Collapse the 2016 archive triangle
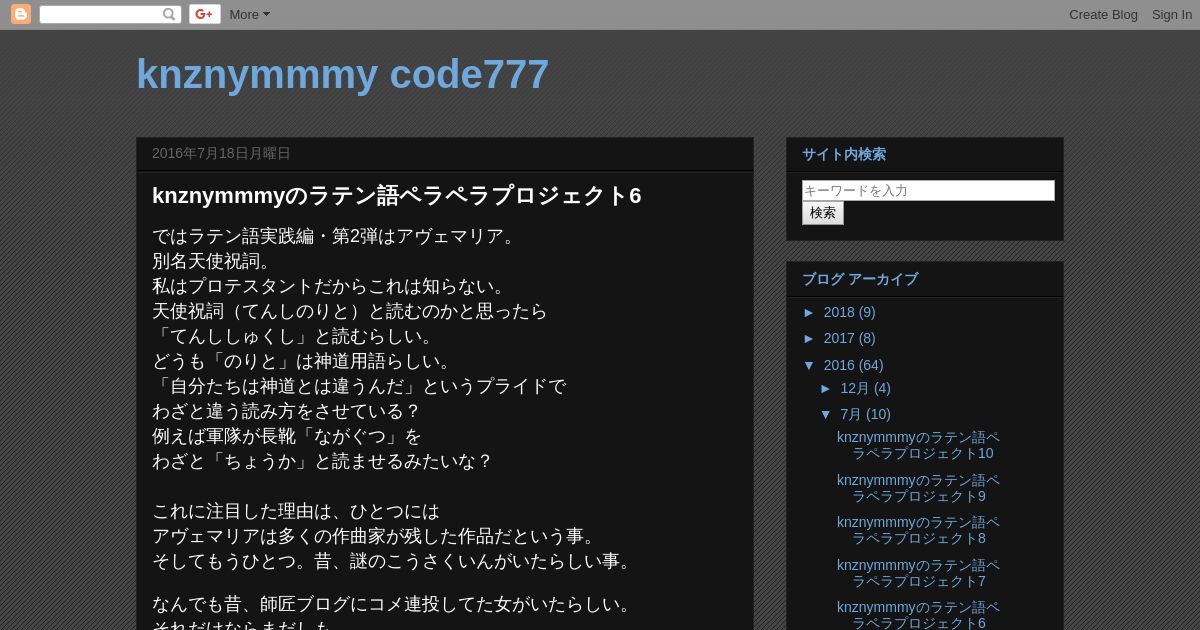Image resolution: width=1200 pixels, height=630 pixels. click(810, 365)
